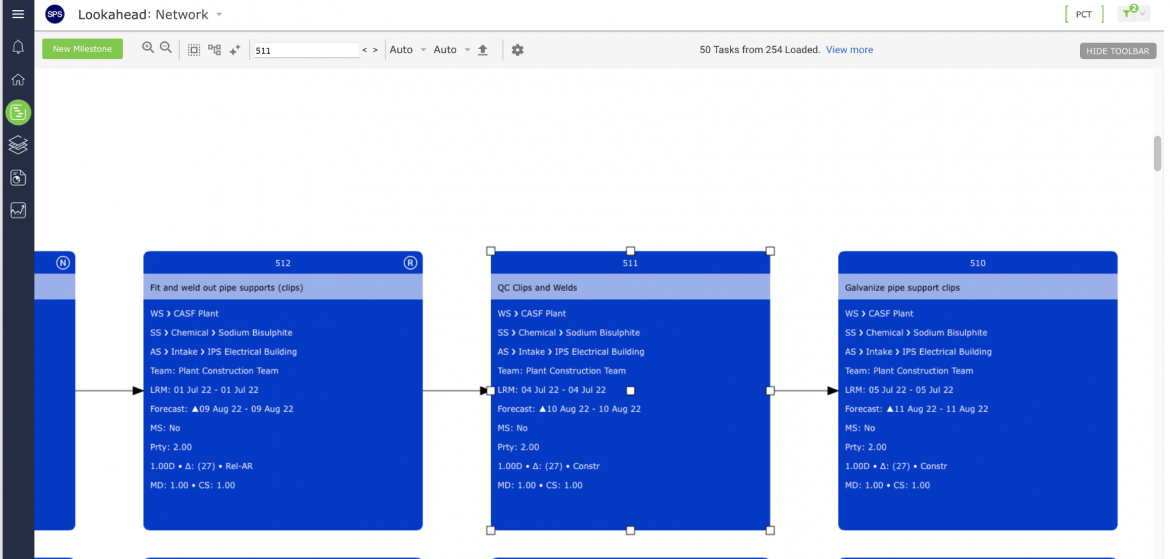Open the second Auto dropdown
Viewport: 1170px width, 559px height.
pos(452,50)
